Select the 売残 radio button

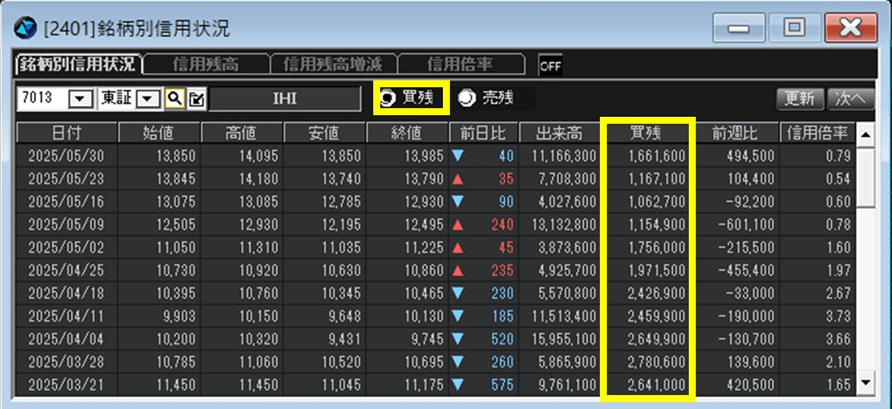coord(467,98)
